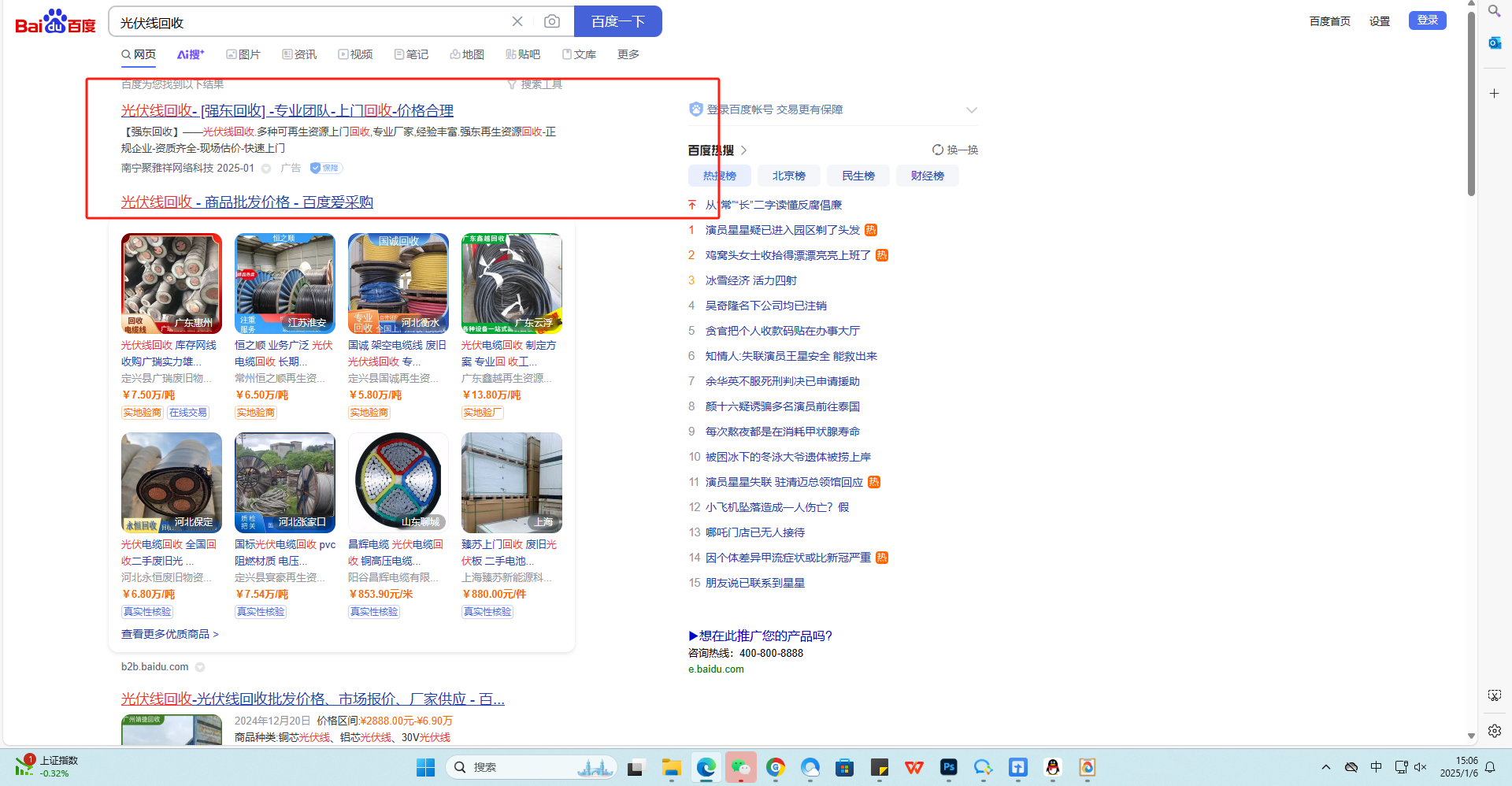Clear the search box with X icon

click(517, 21)
